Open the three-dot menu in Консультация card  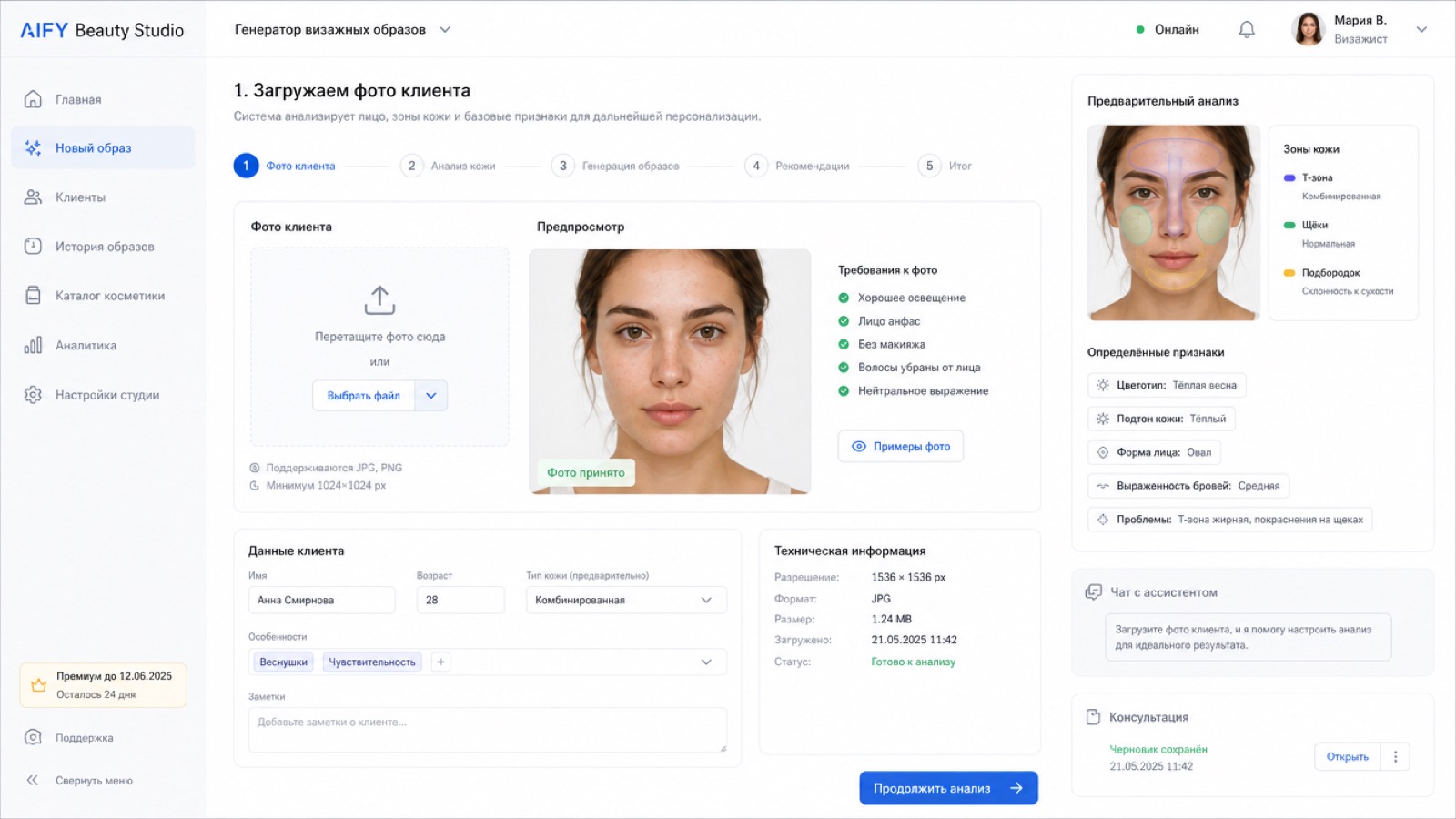tap(1395, 756)
